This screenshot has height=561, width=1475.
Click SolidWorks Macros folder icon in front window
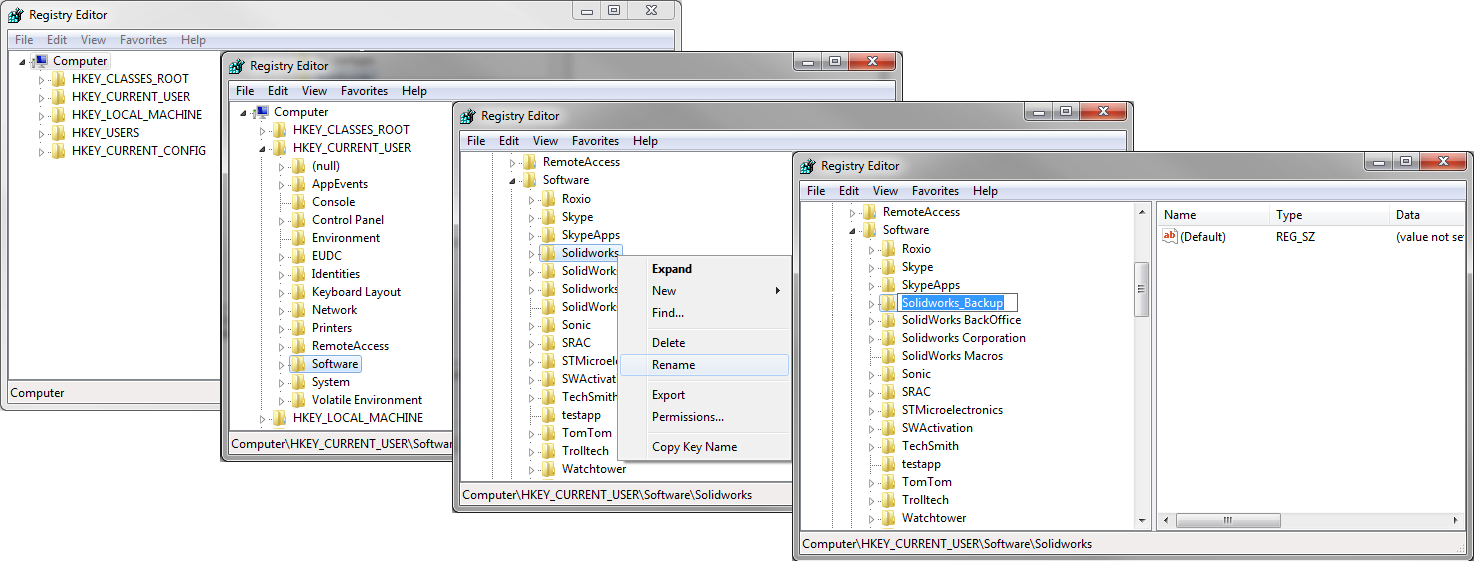pyautogui.click(x=888, y=356)
